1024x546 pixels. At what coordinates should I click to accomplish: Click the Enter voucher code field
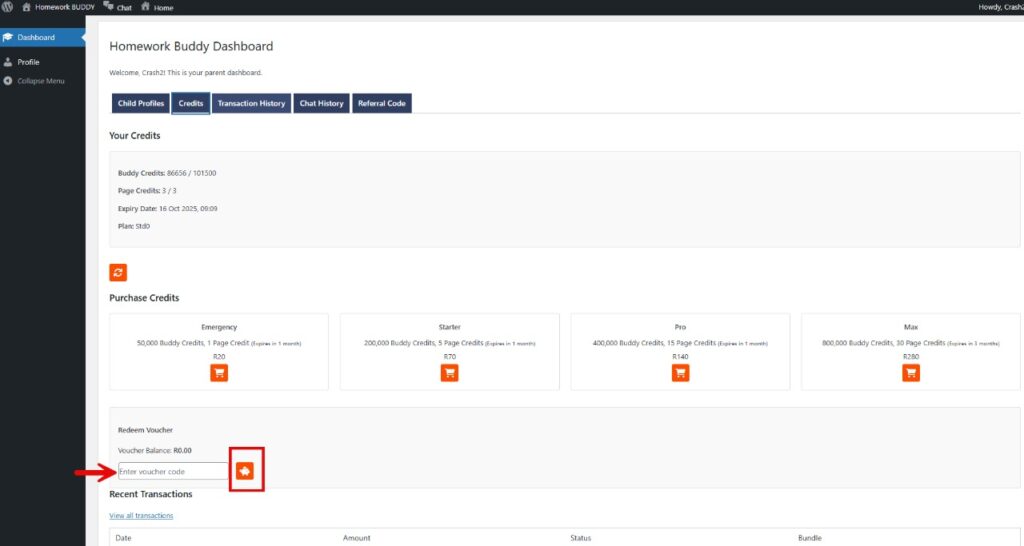172,471
